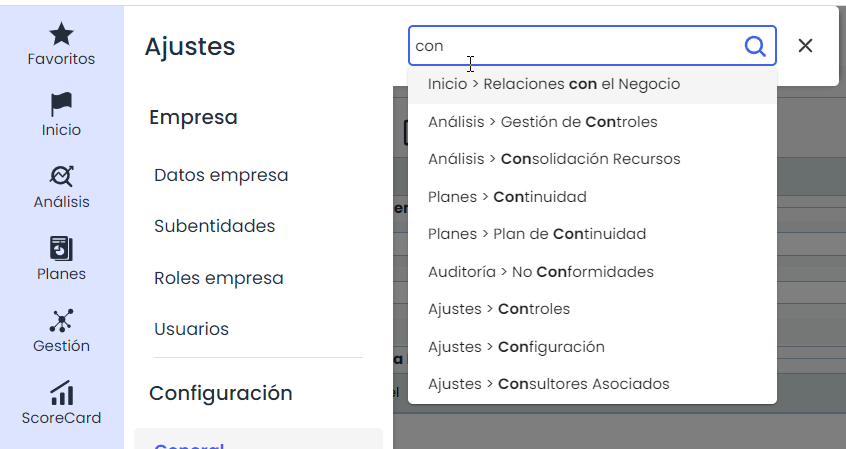Select 'Inicio > Relaciones con el Negocio' suggestion
This screenshot has height=449, width=846.
point(553,85)
